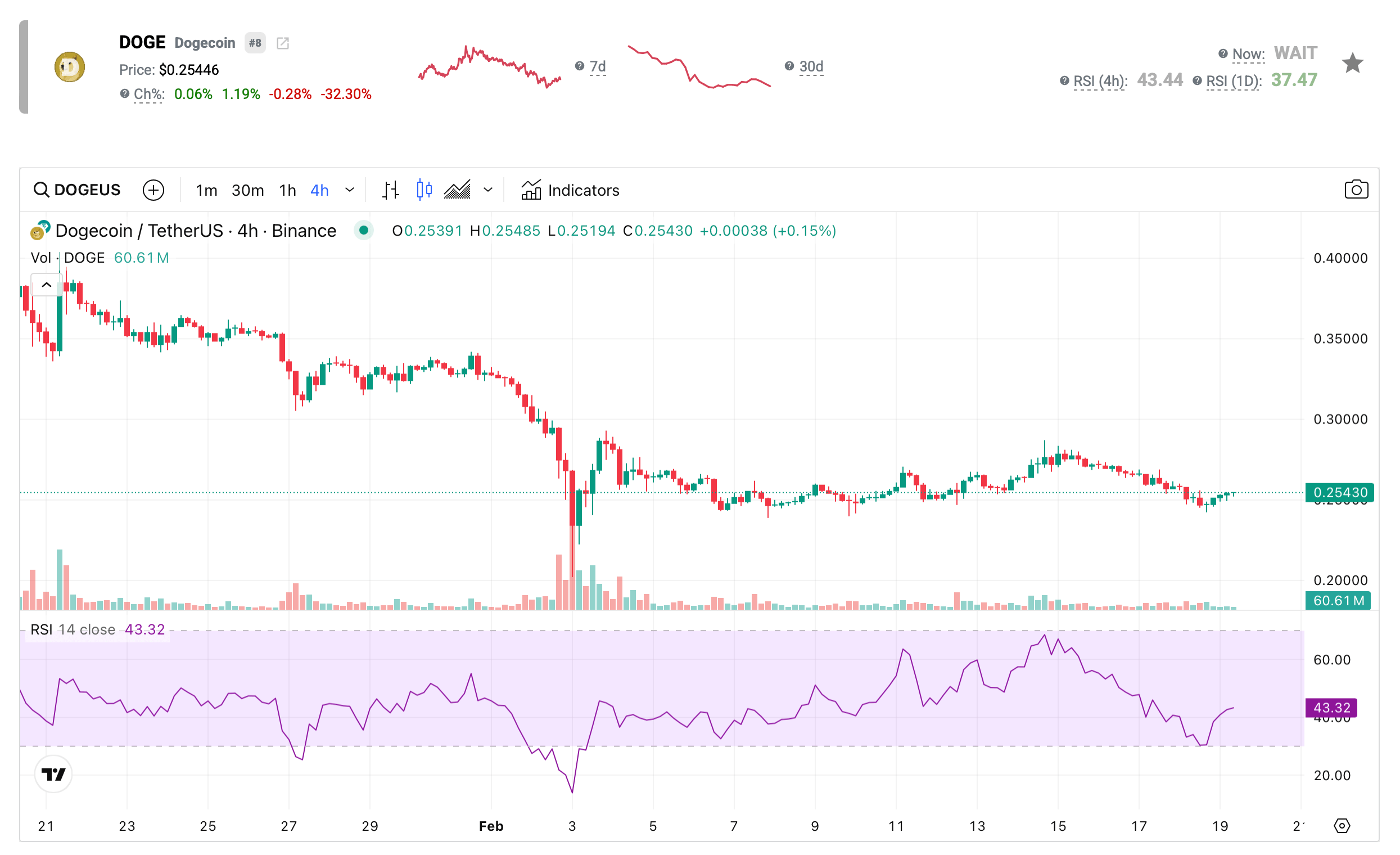The image size is (1400, 855).
Task: Click the green market status dot
Action: [363, 230]
